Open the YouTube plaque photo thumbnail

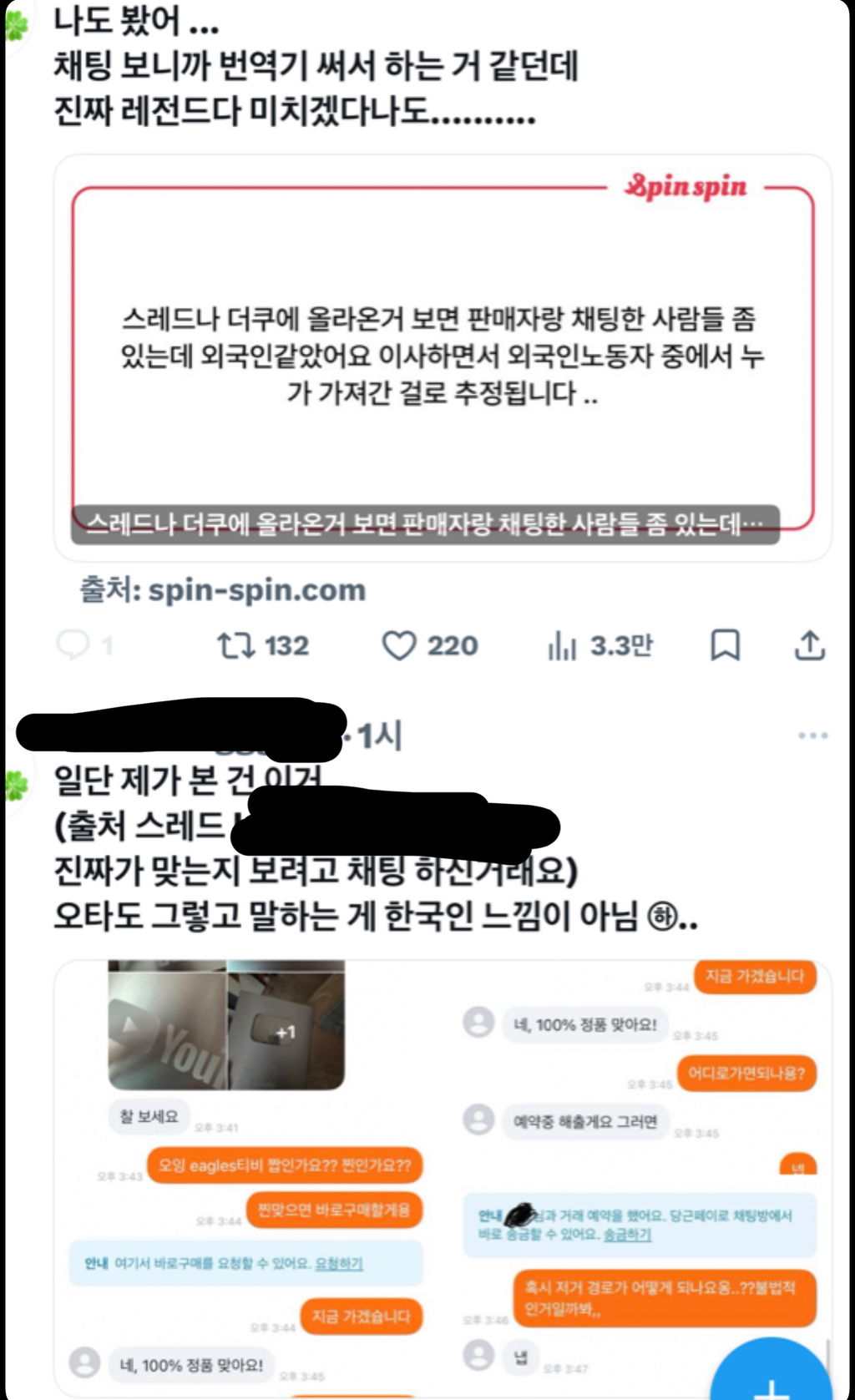tap(167, 1025)
